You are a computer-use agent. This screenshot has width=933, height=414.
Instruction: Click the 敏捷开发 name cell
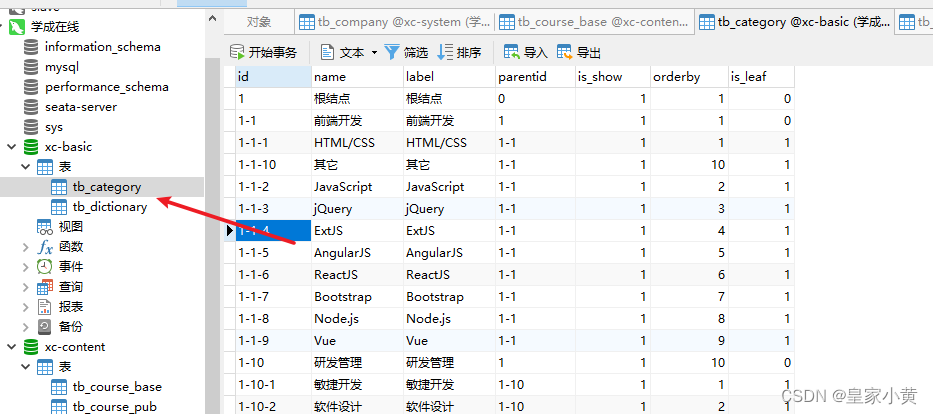357,385
